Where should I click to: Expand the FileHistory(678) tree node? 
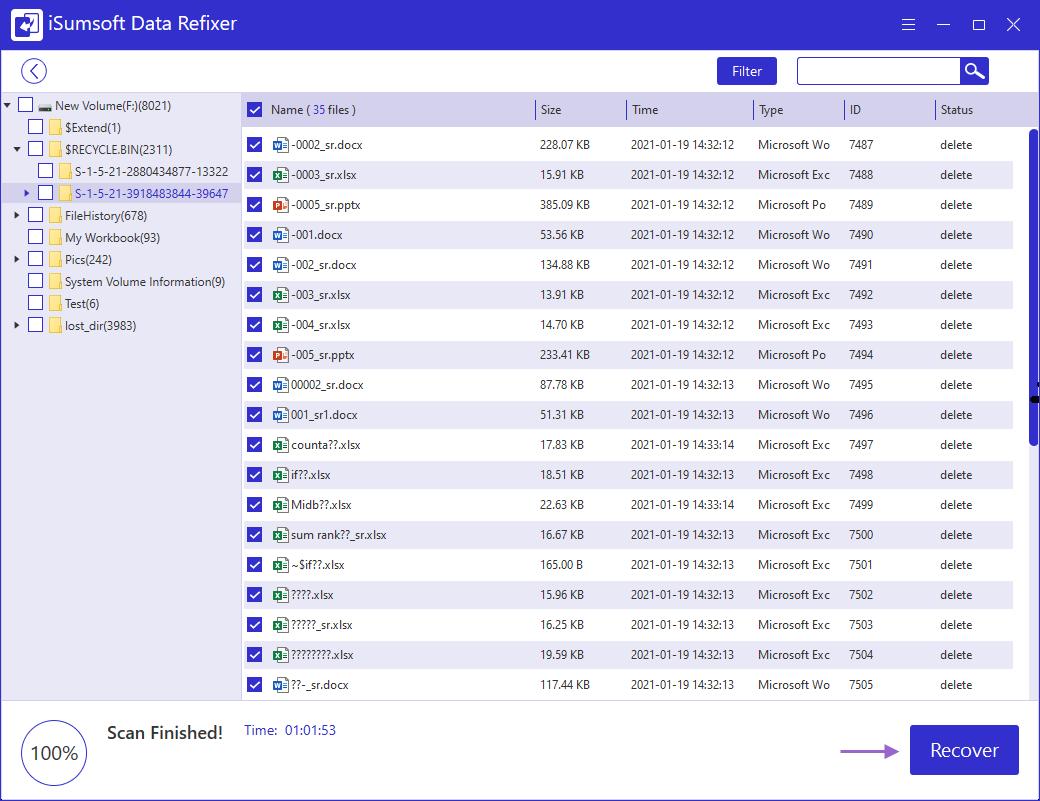pyautogui.click(x=17, y=215)
